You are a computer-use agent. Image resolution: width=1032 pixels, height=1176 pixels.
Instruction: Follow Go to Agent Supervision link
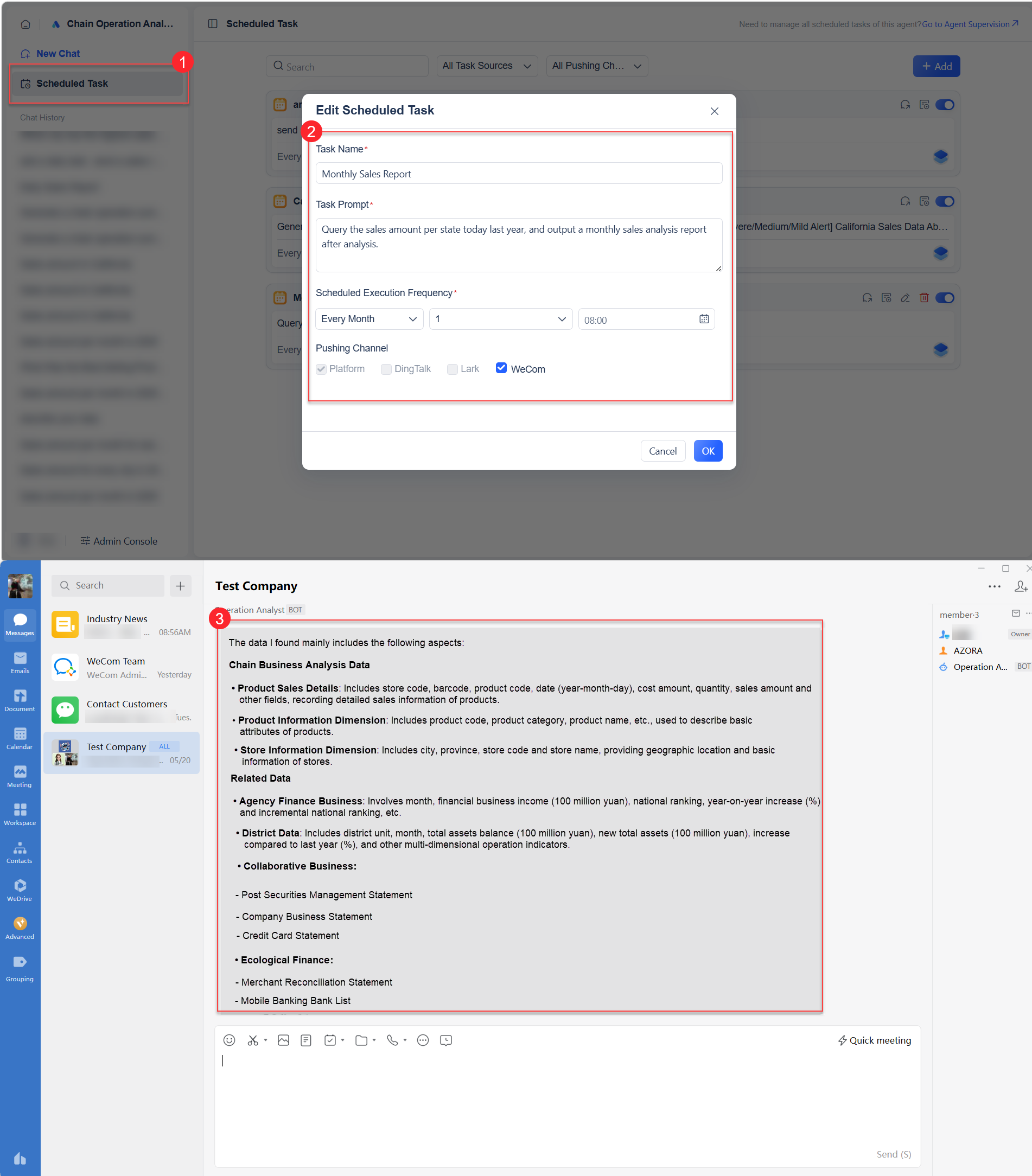point(970,24)
